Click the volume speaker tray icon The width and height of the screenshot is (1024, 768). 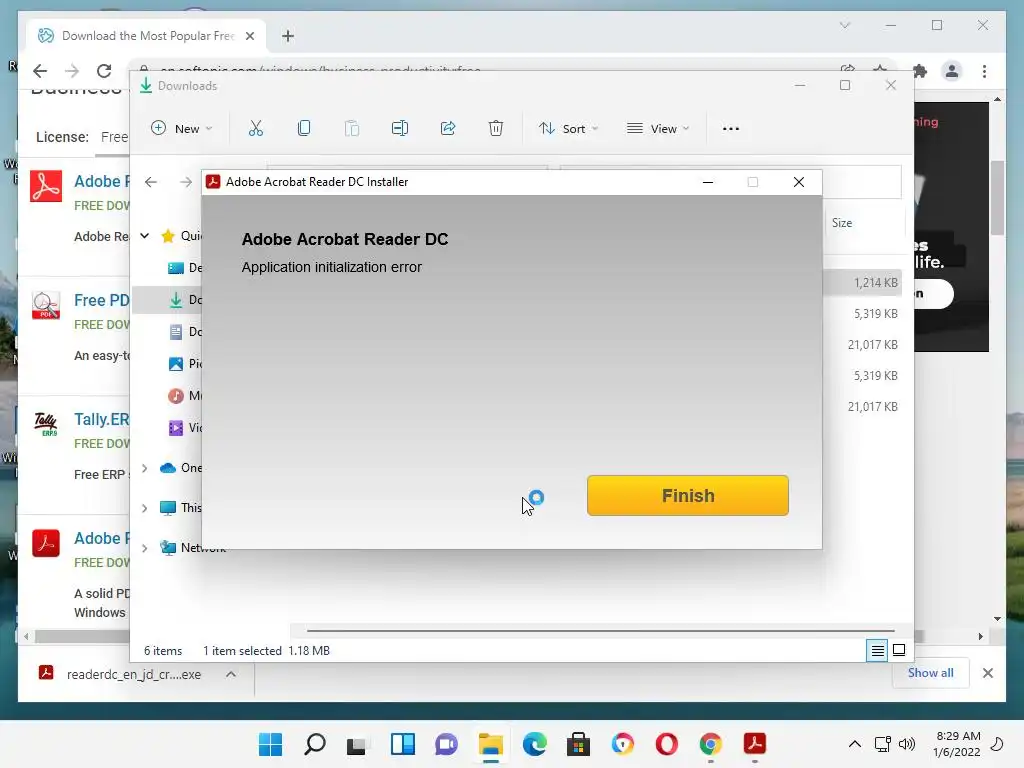906,744
